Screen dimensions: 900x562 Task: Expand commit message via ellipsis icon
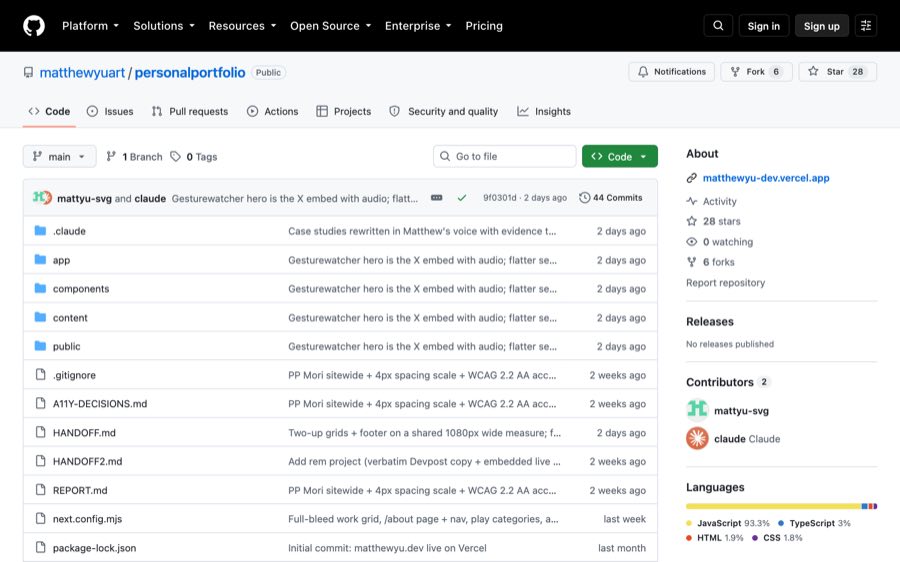[437, 198]
